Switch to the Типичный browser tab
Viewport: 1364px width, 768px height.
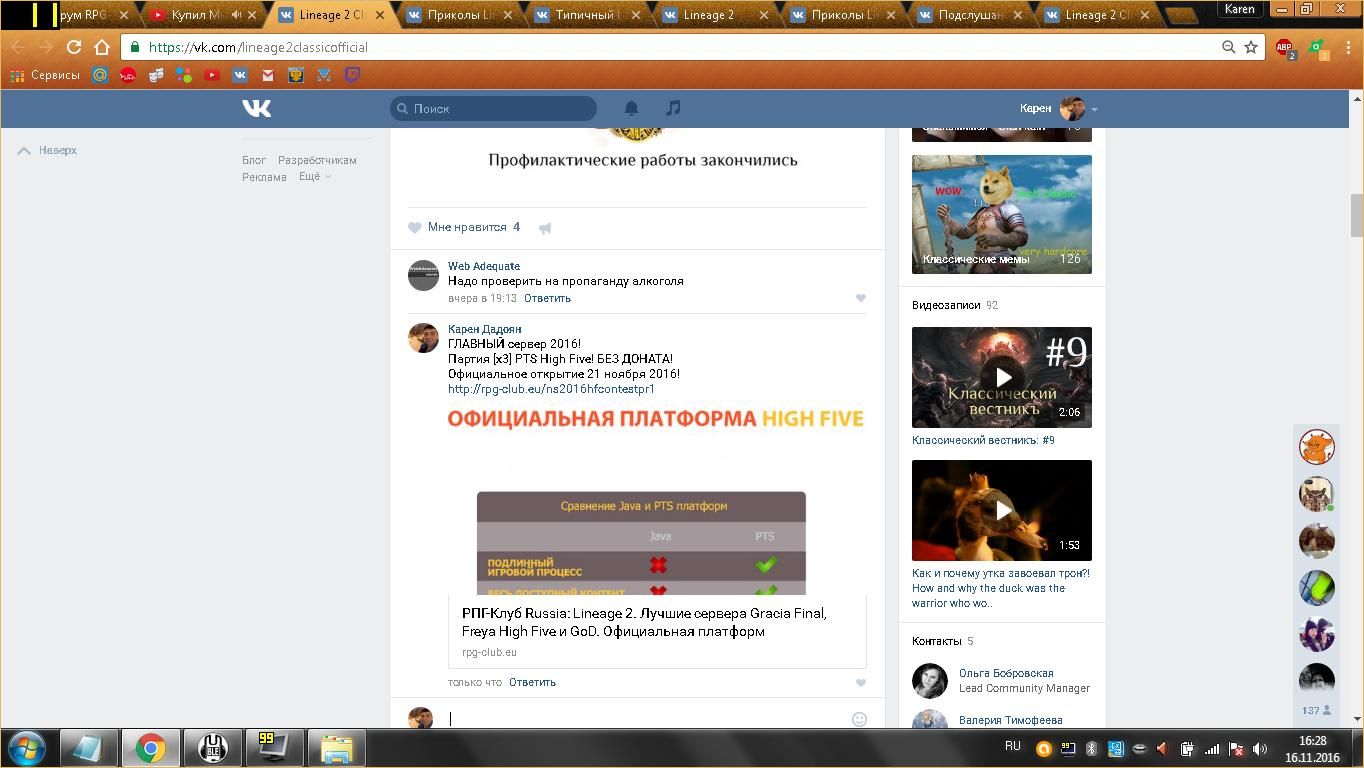click(x=589, y=15)
